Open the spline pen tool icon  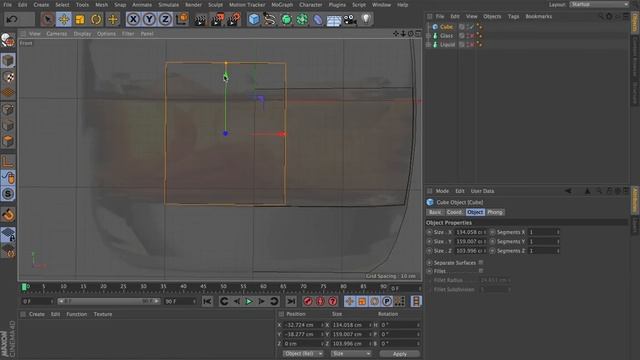(269, 19)
